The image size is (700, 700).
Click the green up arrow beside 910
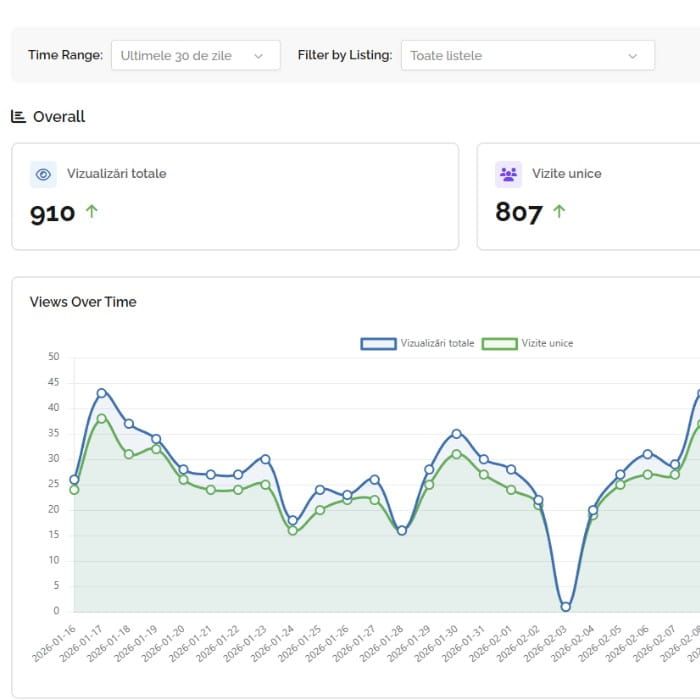92,212
